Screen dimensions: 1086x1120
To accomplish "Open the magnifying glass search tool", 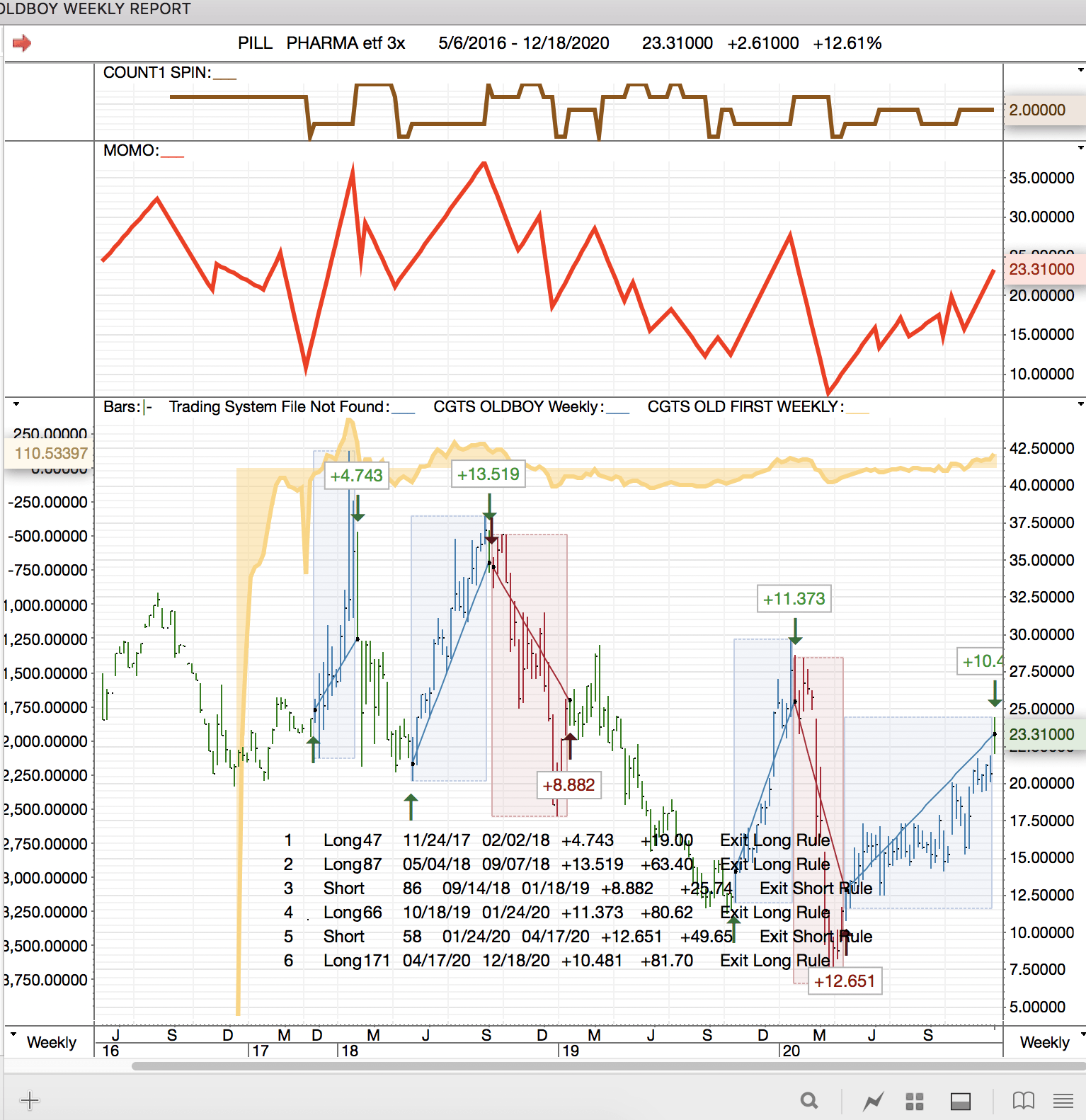I will (x=809, y=1101).
